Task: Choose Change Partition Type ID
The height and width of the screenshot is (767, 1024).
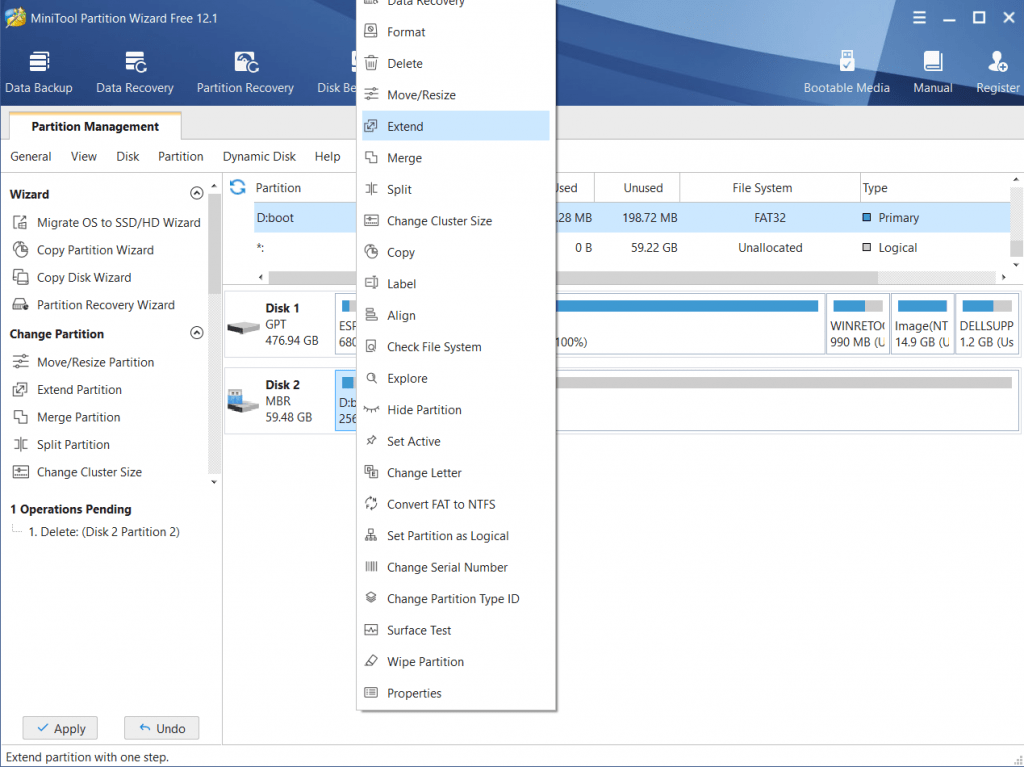Action: (456, 598)
